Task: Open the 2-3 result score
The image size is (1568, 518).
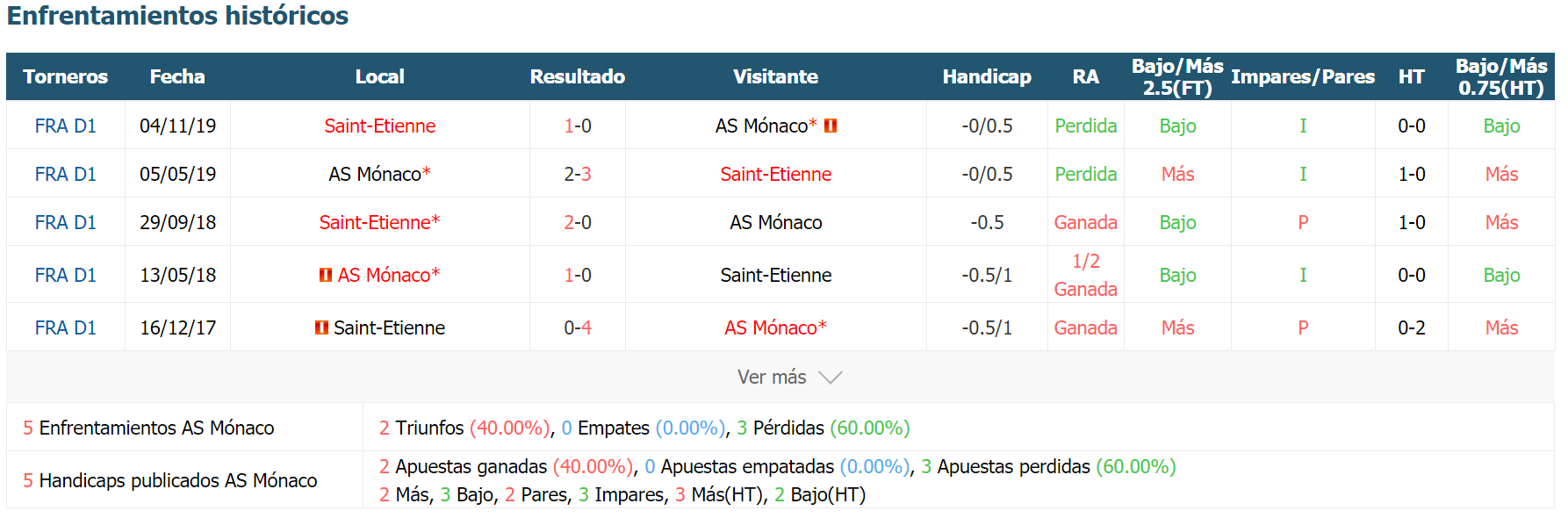Action: (578, 174)
